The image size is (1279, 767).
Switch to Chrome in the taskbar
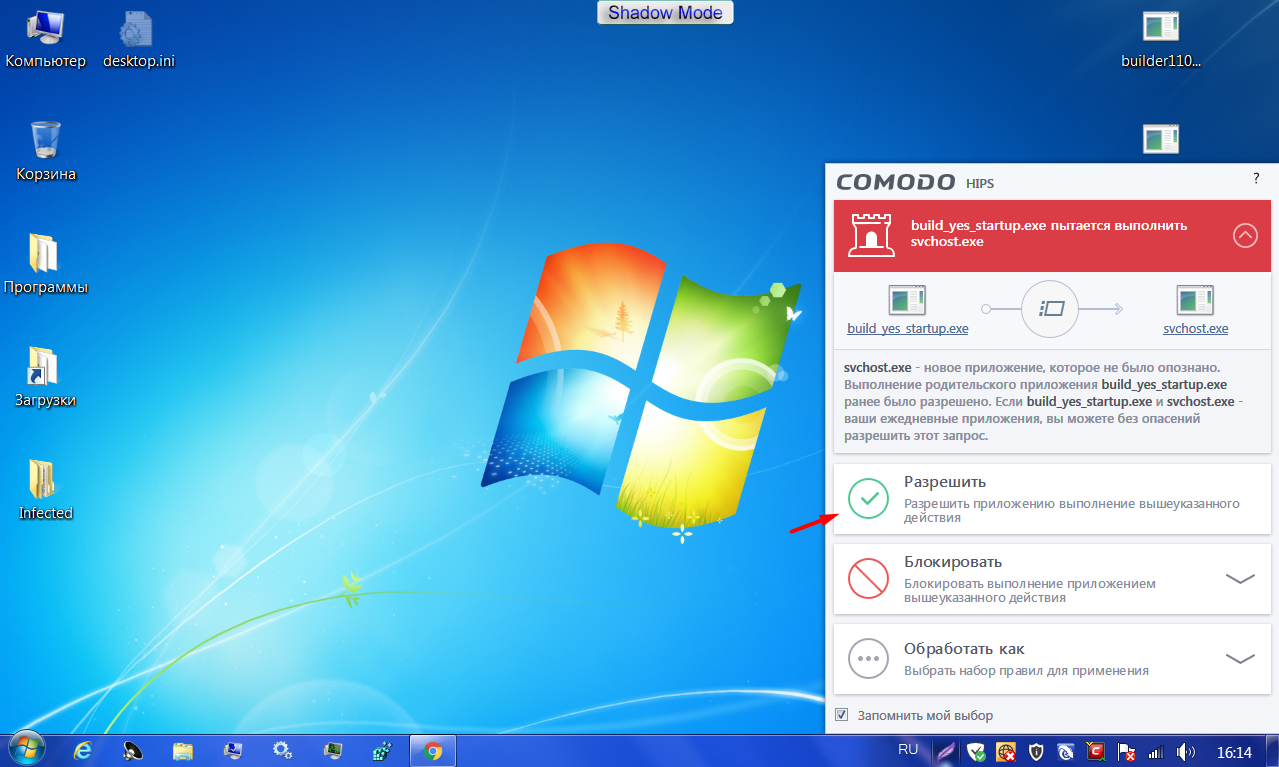pyautogui.click(x=433, y=750)
